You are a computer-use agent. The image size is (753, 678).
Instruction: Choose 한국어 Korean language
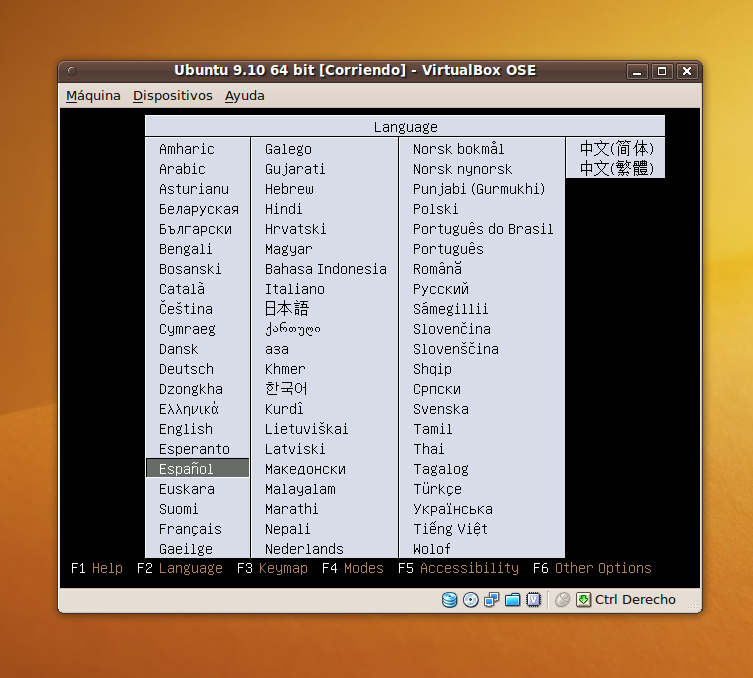(286, 388)
